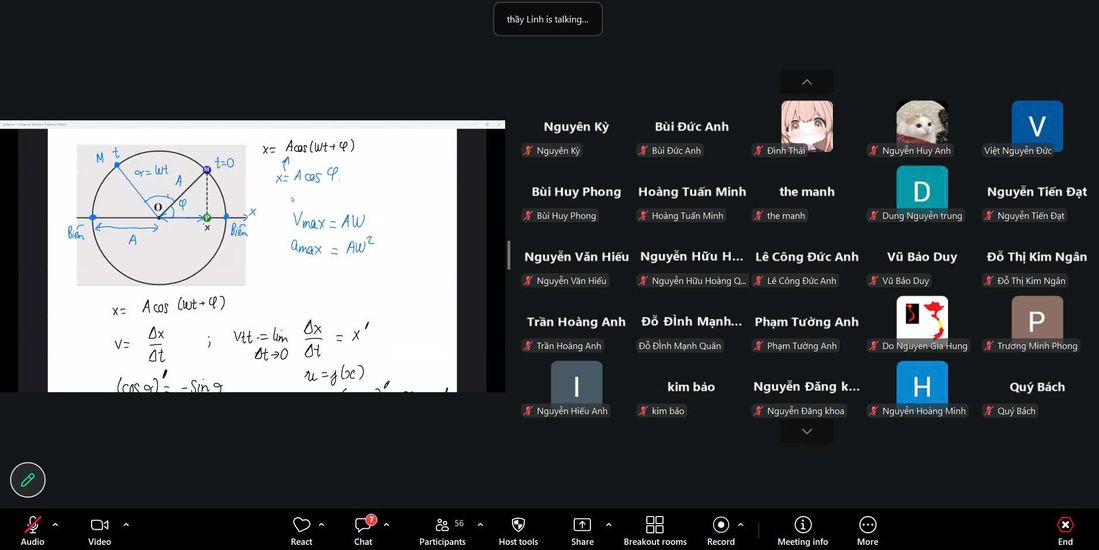Open the More options menu
Image resolution: width=1099 pixels, height=550 pixels.
(867, 530)
